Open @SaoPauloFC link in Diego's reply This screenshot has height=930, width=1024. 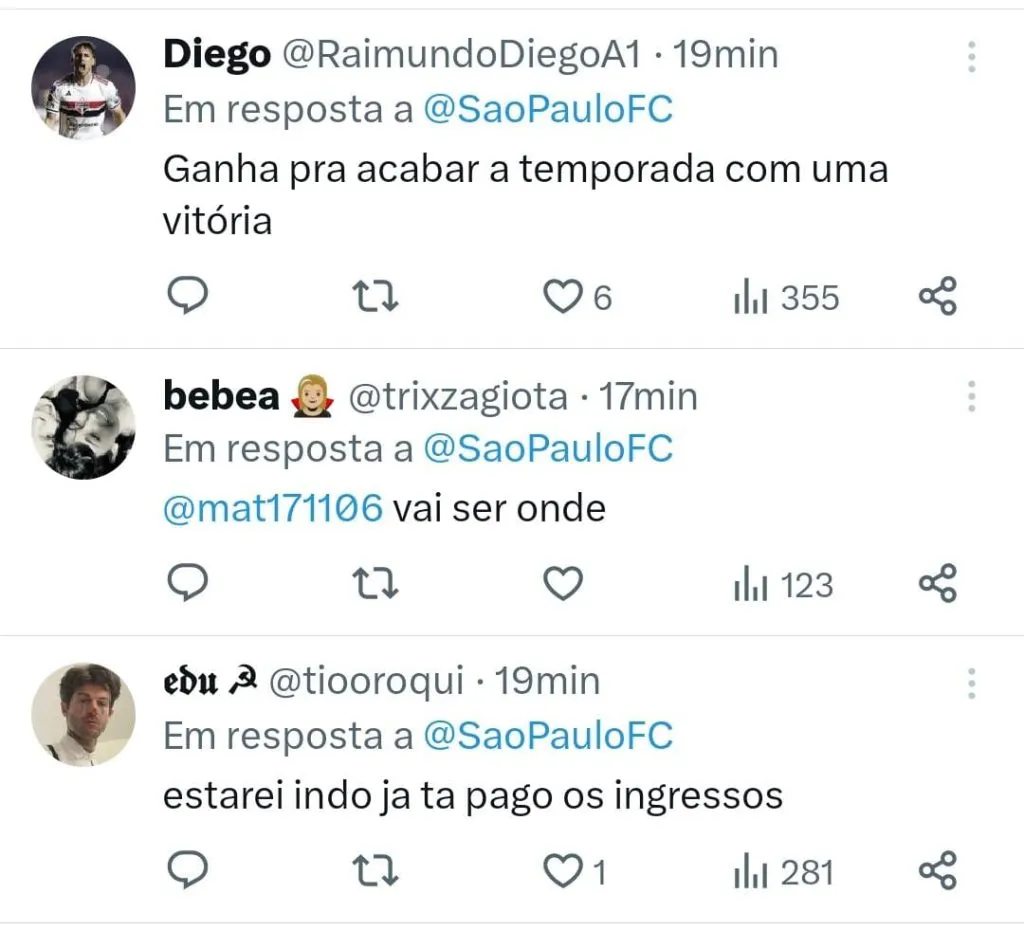click(548, 110)
